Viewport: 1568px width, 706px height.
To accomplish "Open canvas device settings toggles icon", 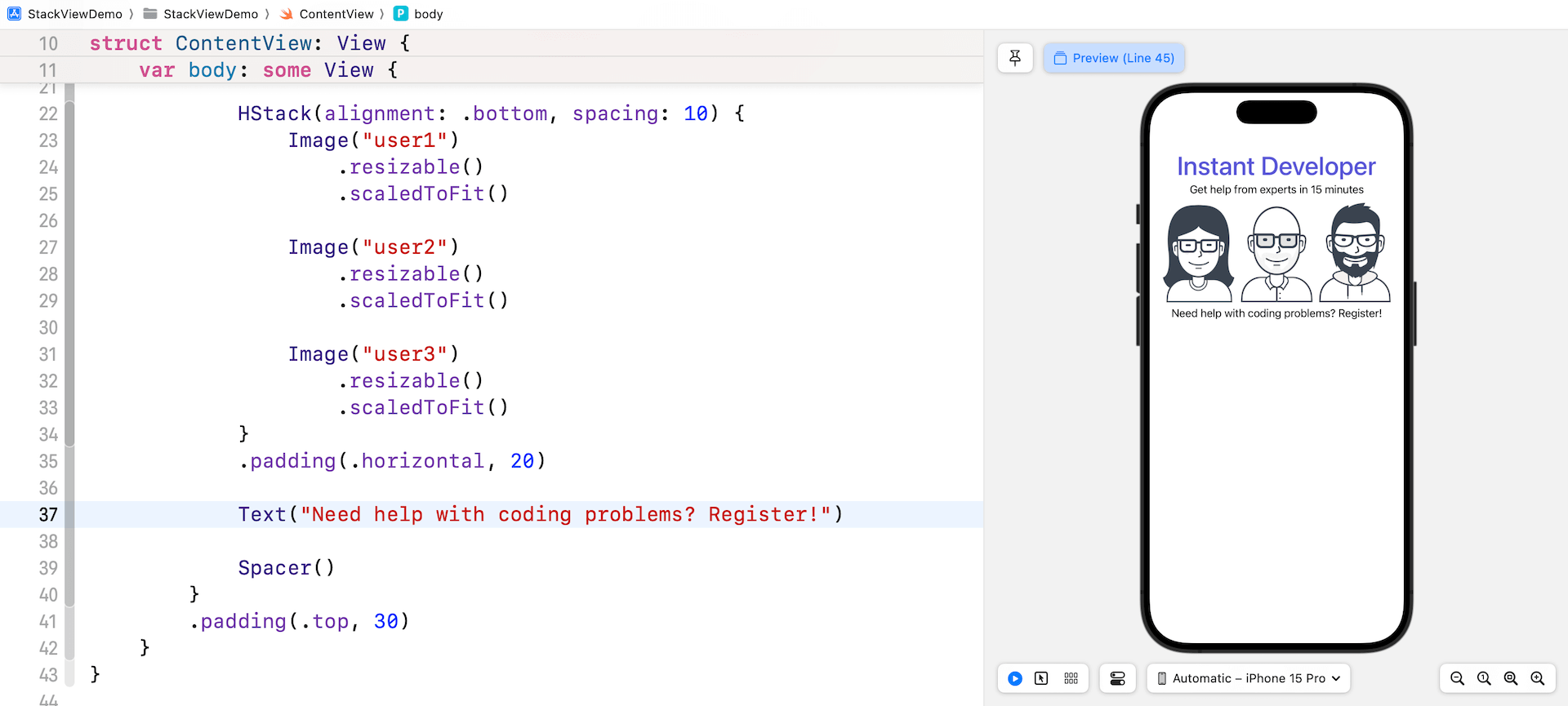I will pyautogui.click(x=1117, y=678).
